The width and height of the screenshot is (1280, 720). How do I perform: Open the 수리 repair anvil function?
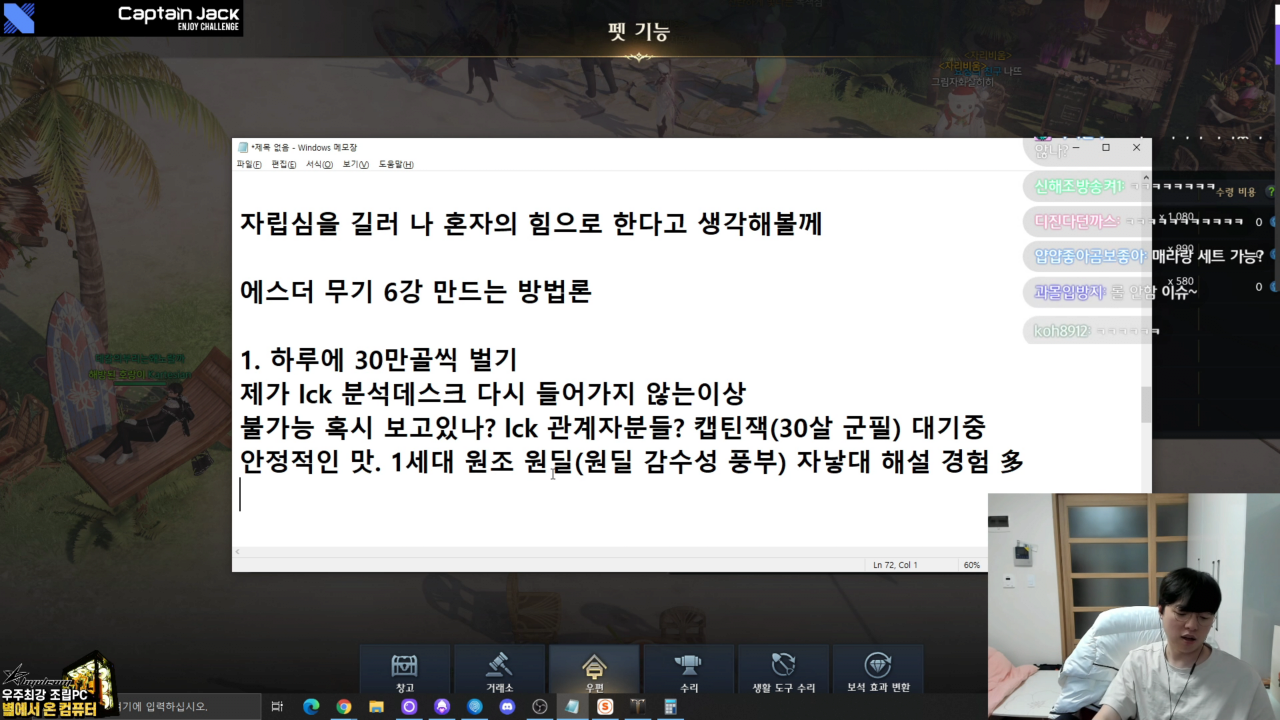(x=689, y=670)
